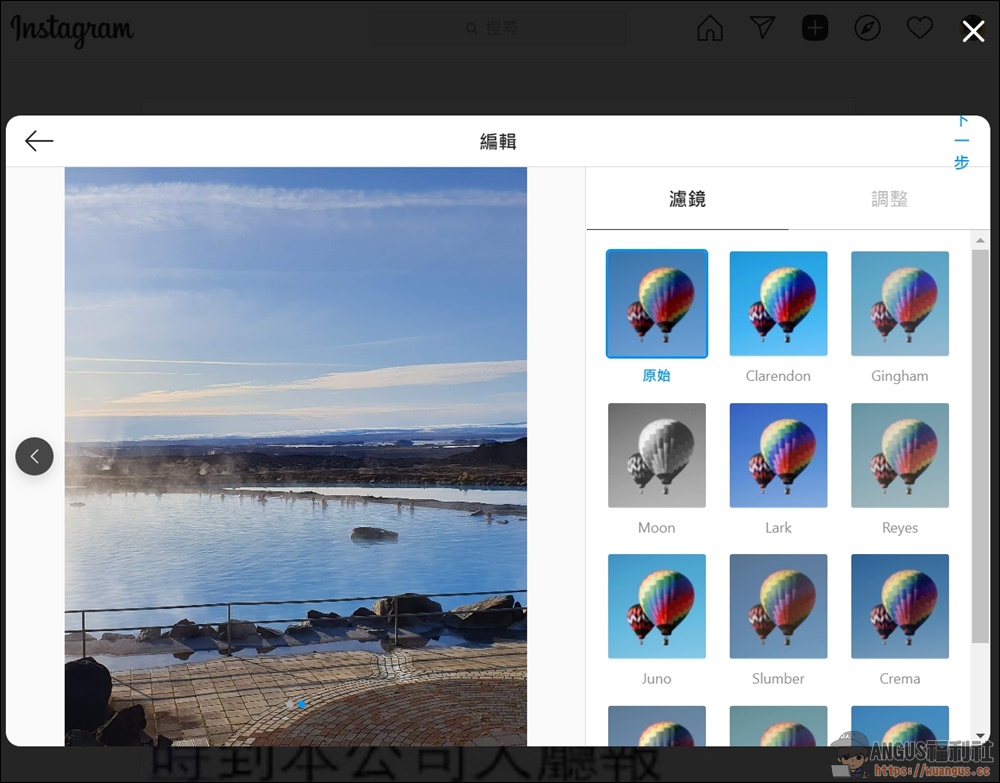
Task: Choose the Moon black-and-white filter
Action: click(x=657, y=455)
